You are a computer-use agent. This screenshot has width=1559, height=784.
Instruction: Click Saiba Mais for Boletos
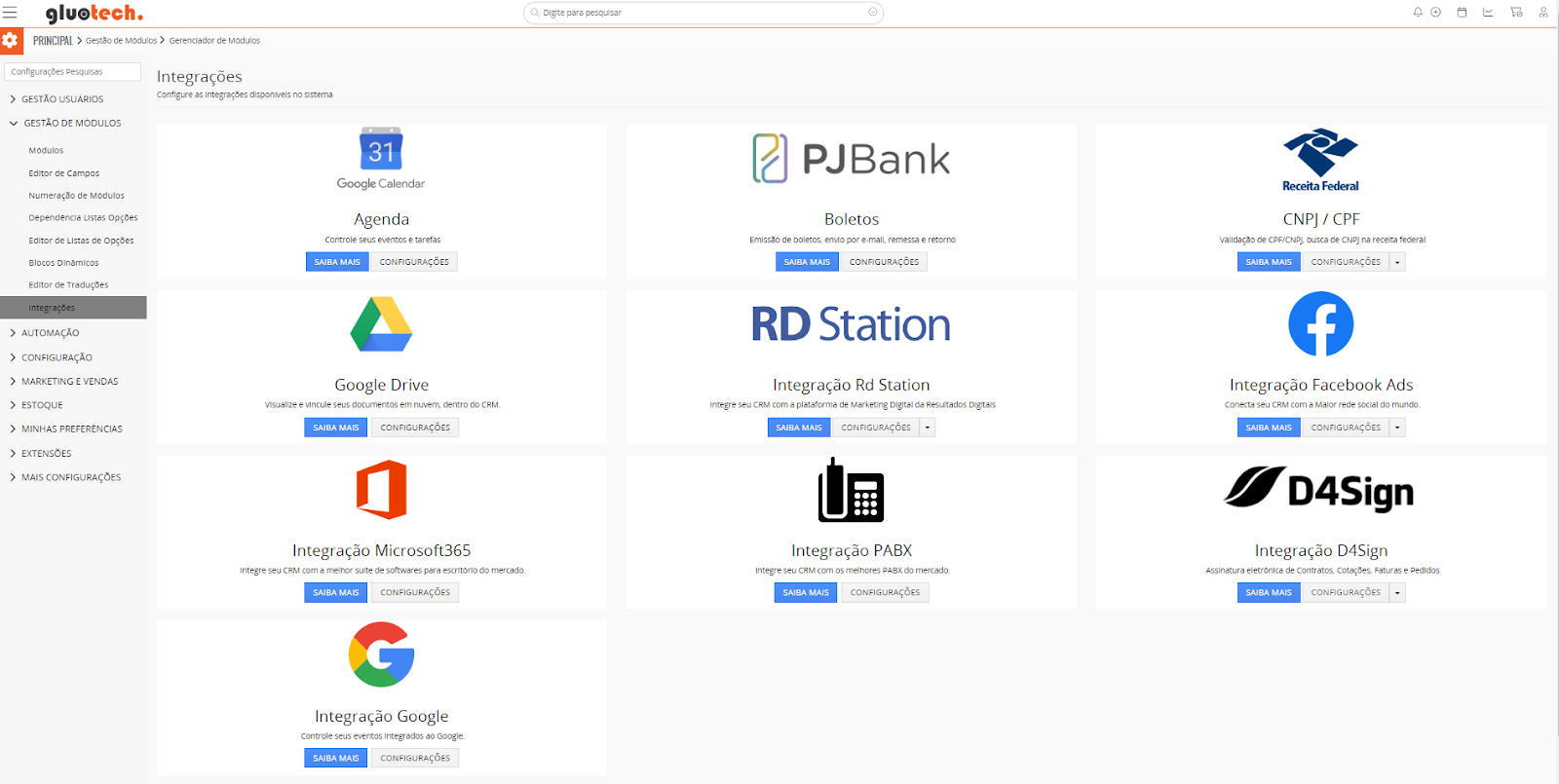click(x=807, y=262)
